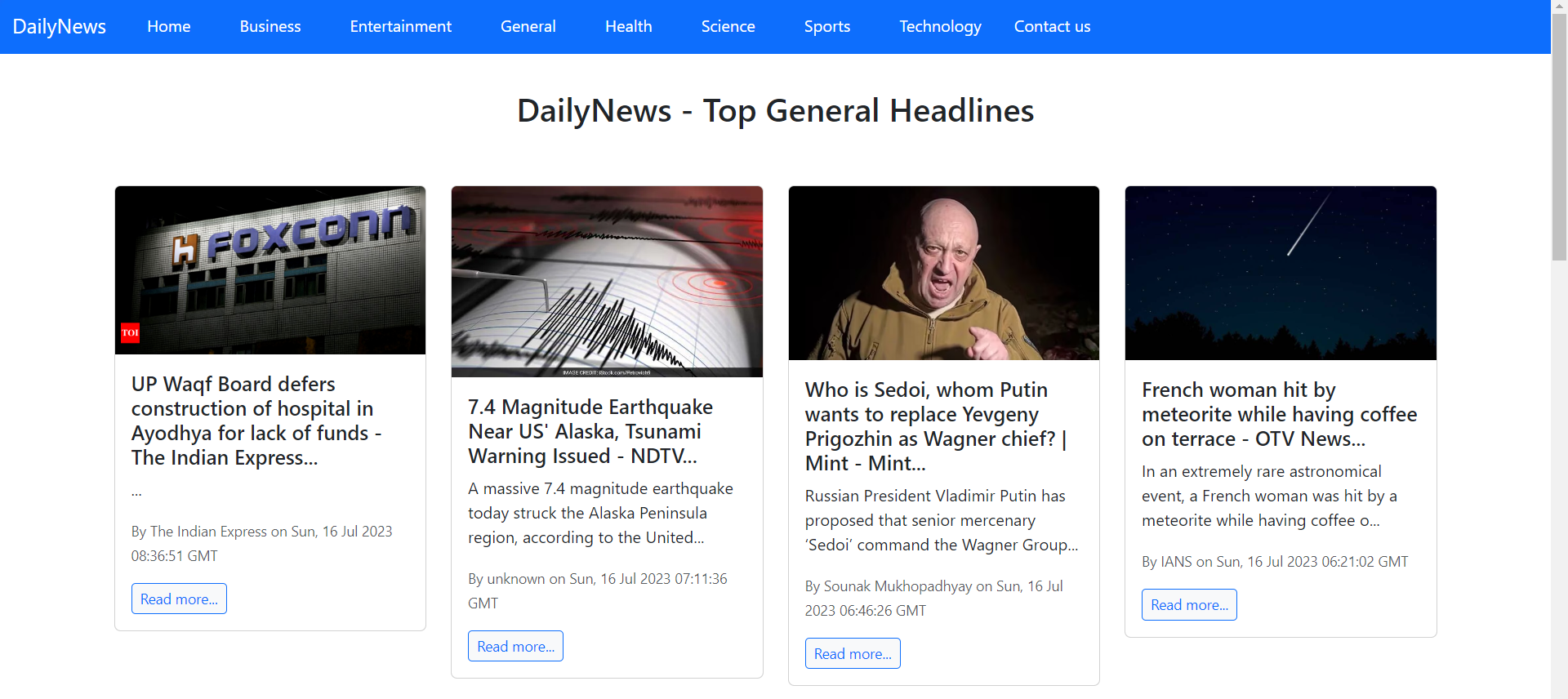Click the TOI red badge on the Foxconn image
The width and height of the screenshot is (1568, 699).
(x=130, y=332)
